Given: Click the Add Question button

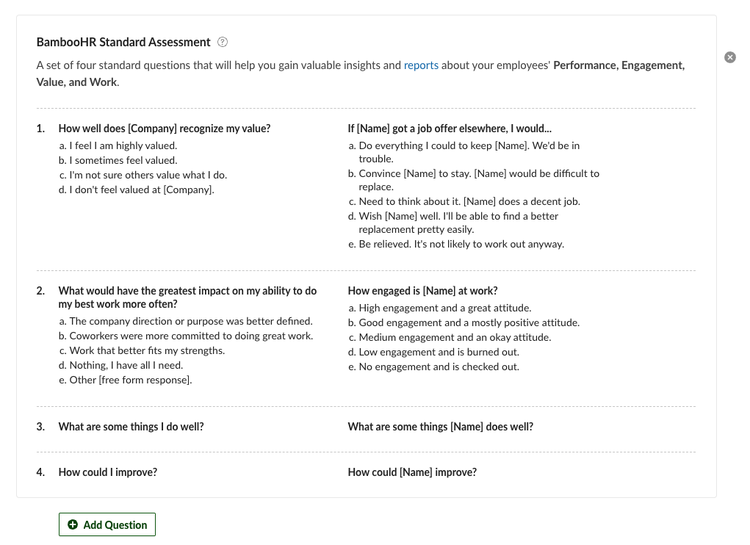Looking at the screenshot, I should pos(107,524).
